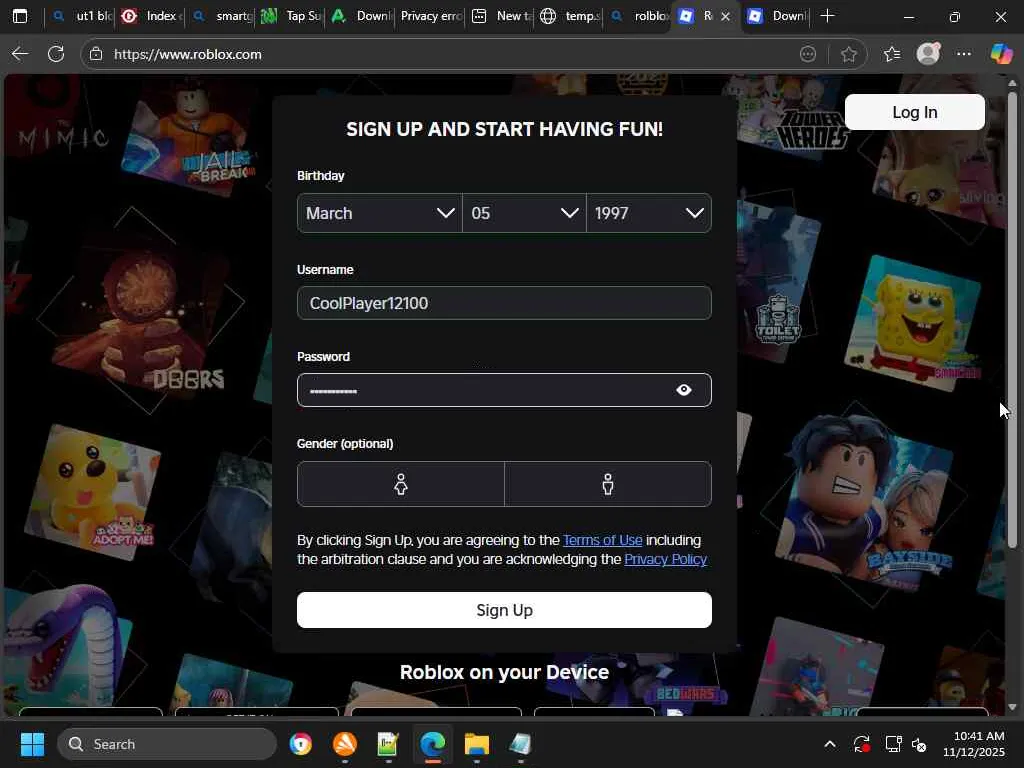Image resolution: width=1024 pixels, height=768 pixels.
Task: Go back with the browser back arrow
Action: pyautogui.click(x=20, y=54)
